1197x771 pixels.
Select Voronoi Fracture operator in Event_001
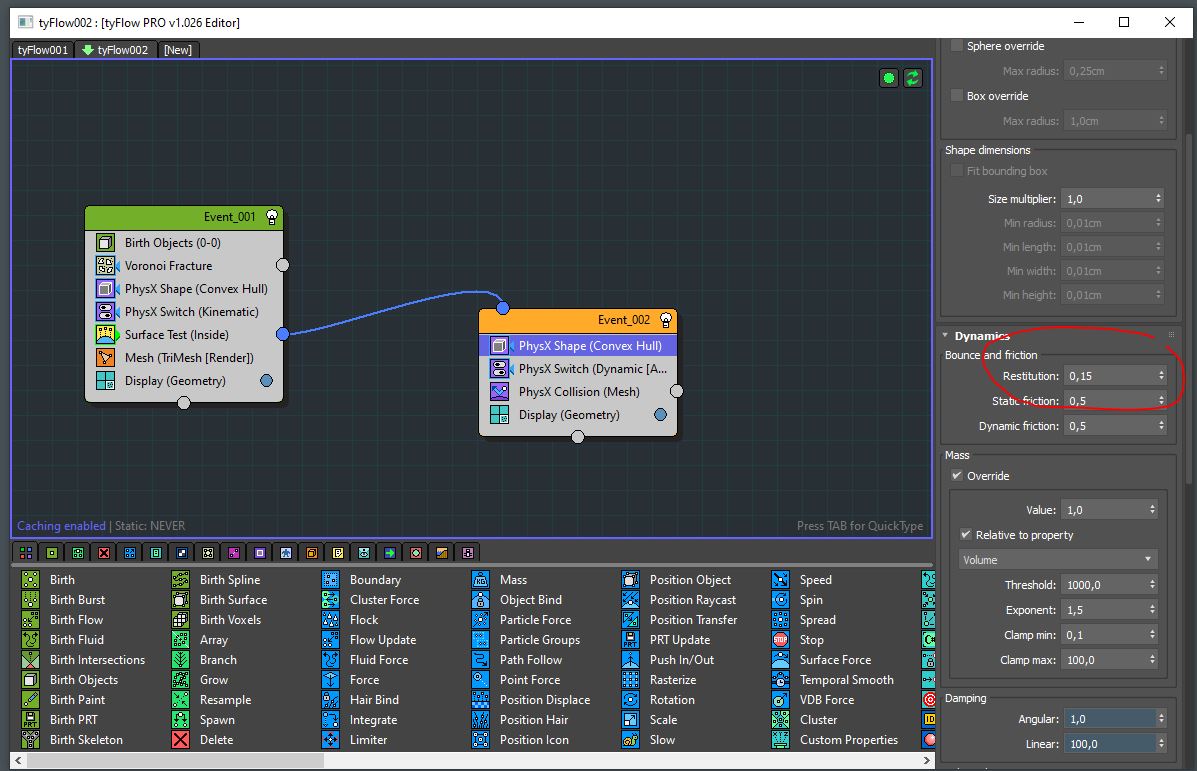tap(183, 266)
